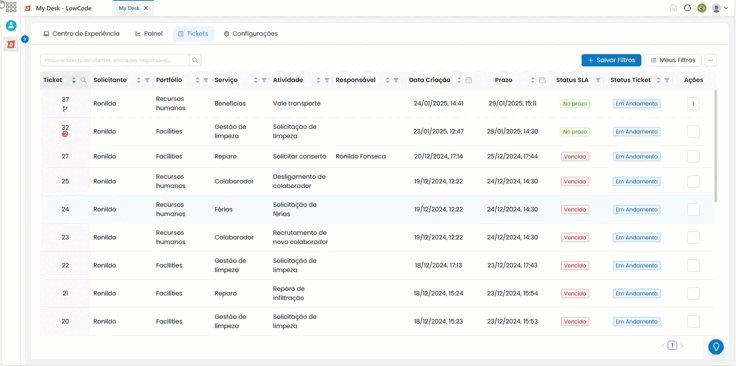736x366 pixels.
Task: Open the lightbulb help floating button
Action: tap(716, 347)
